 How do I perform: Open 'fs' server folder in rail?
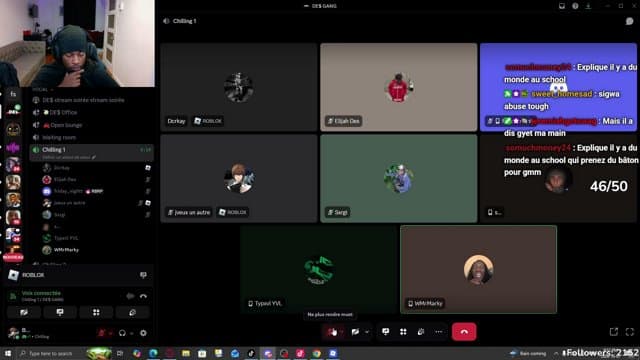[x=13, y=94]
